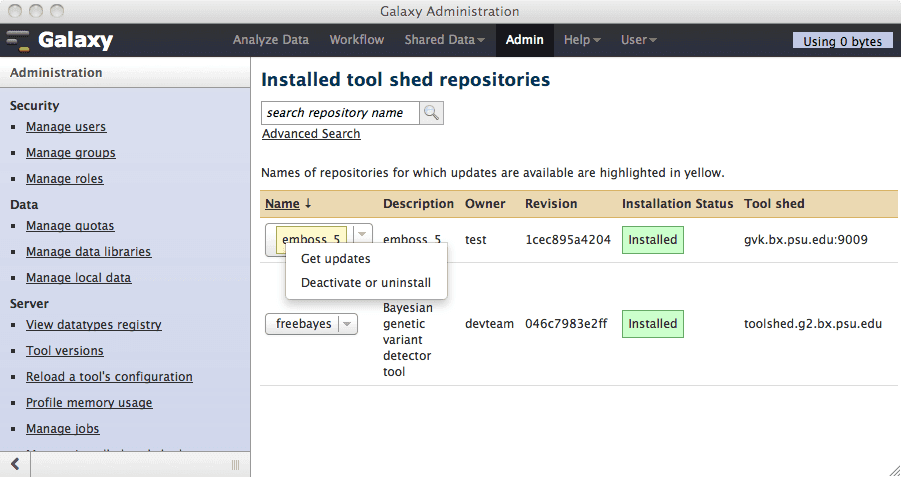Sort by the Name column header
The width and height of the screenshot is (901, 477).
coord(282,204)
